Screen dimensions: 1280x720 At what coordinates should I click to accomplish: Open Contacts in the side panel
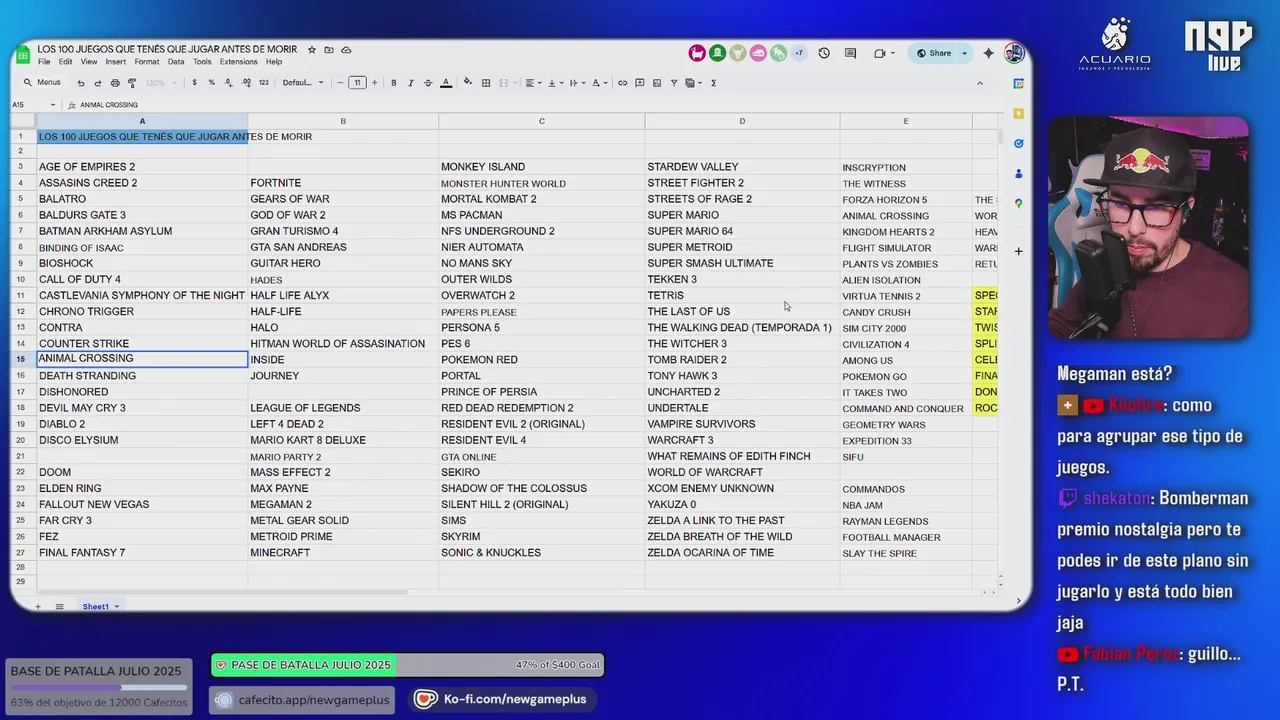pyautogui.click(x=1018, y=174)
